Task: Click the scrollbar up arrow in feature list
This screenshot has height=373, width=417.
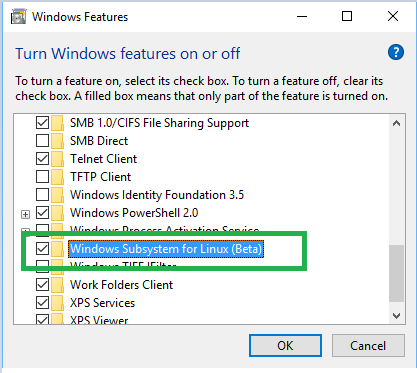Action: pyautogui.click(x=396, y=123)
